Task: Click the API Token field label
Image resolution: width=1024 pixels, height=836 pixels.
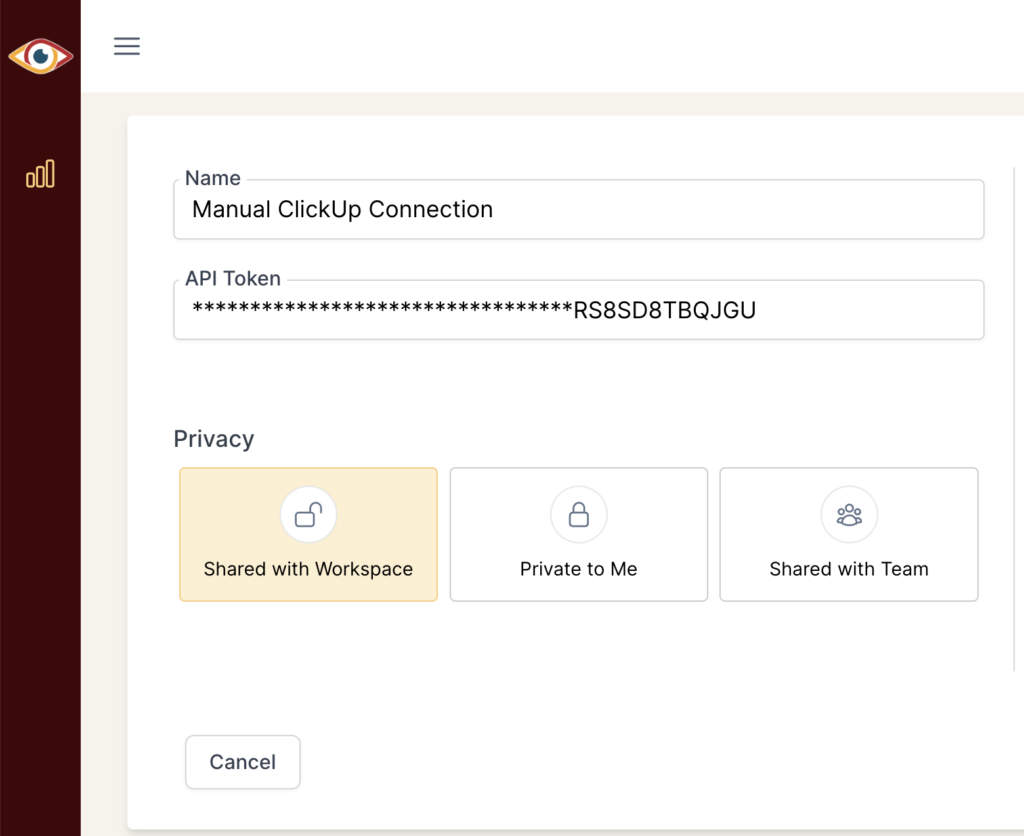Action: [233, 279]
